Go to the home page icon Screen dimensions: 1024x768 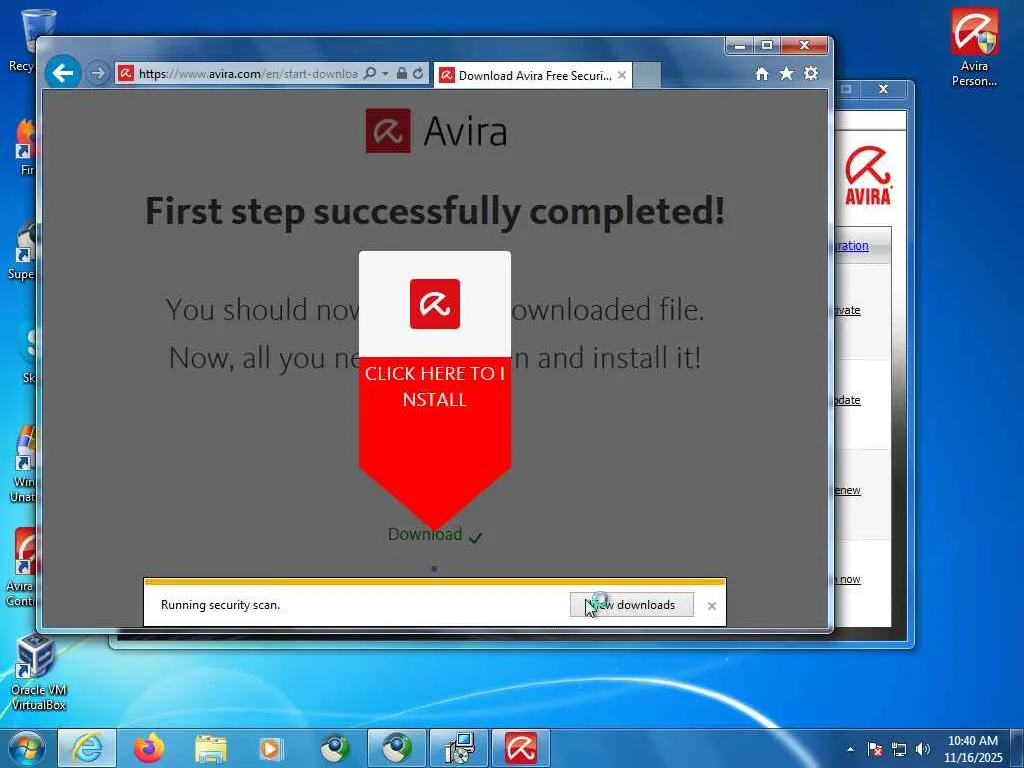762,74
